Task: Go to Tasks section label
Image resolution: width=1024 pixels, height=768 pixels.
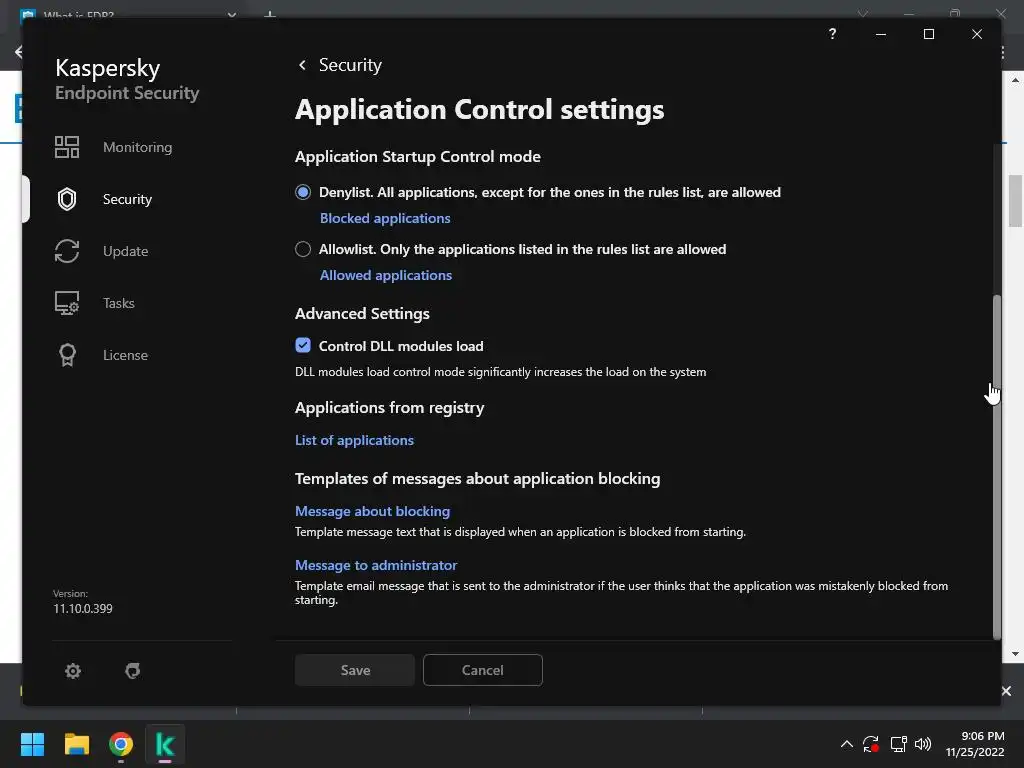Action: point(119,303)
